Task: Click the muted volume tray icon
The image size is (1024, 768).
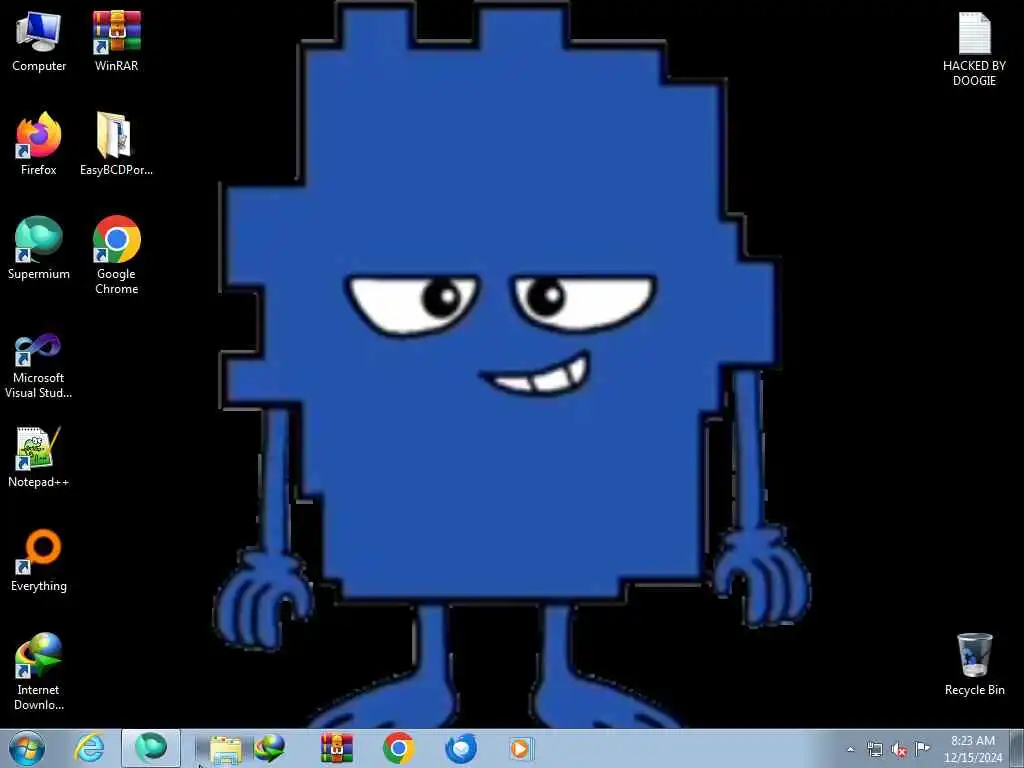Action: pyautogui.click(x=899, y=750)
